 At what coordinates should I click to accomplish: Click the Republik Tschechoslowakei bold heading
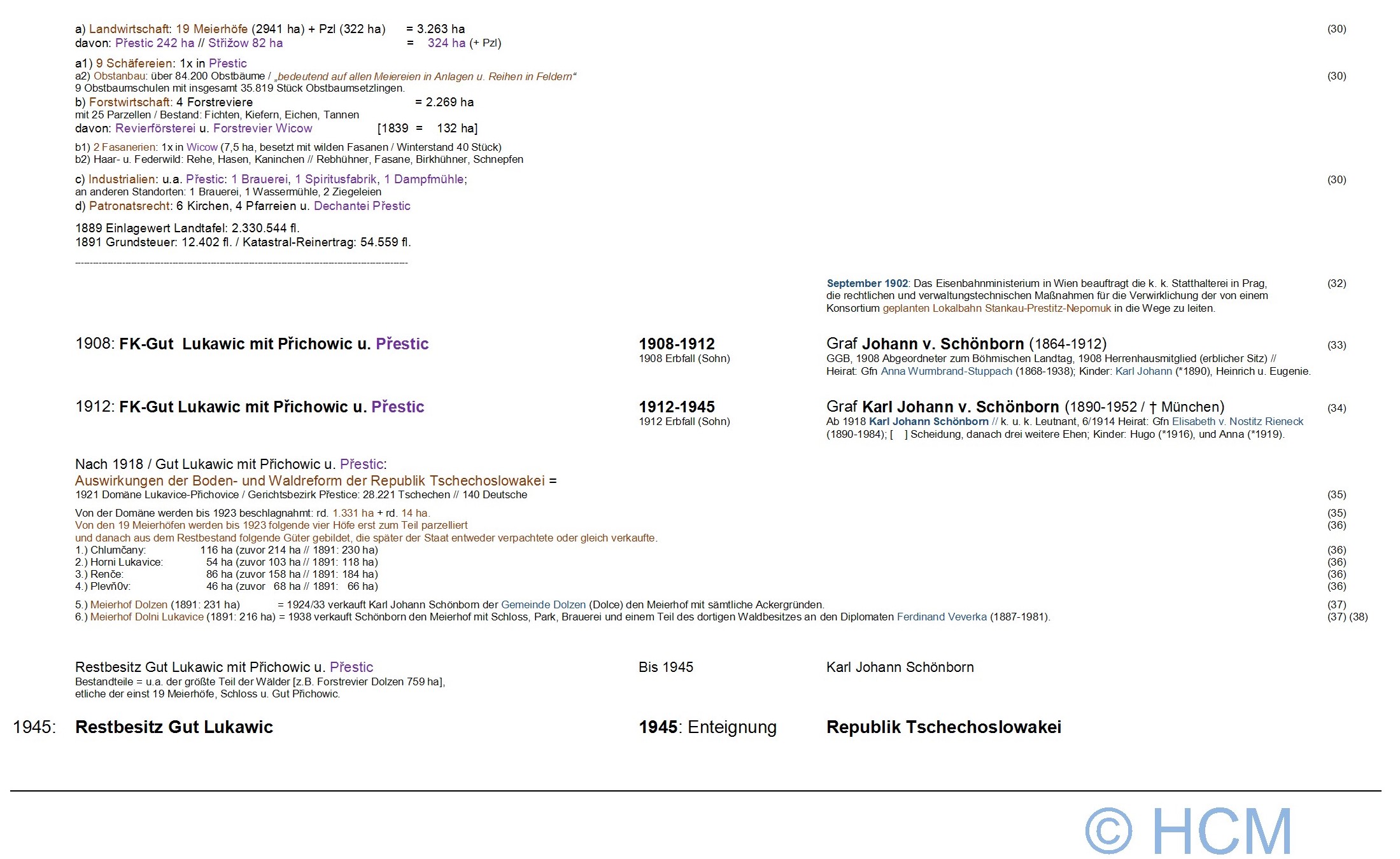click(x=943, y=727)
